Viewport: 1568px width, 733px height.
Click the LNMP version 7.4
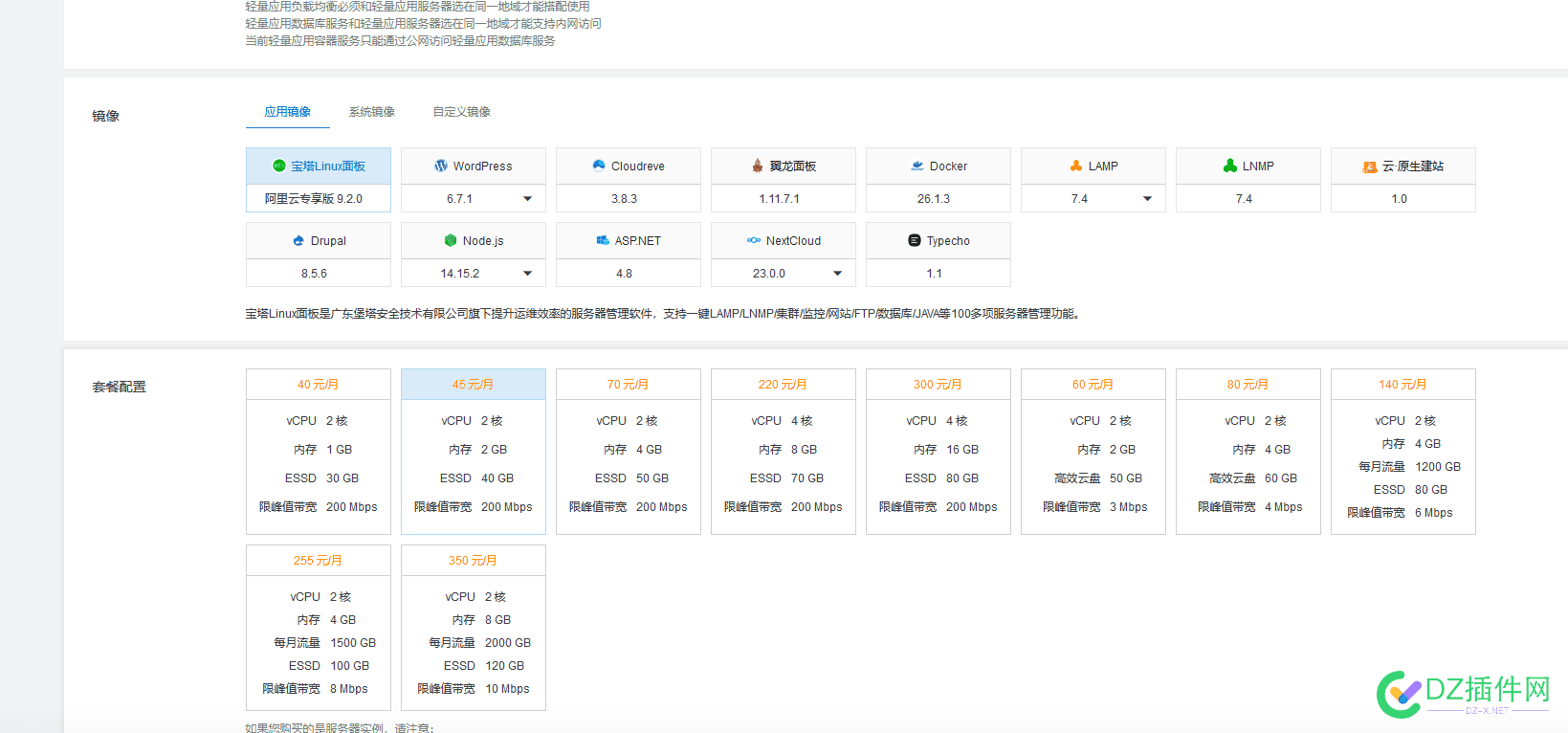click(1244, 199)
